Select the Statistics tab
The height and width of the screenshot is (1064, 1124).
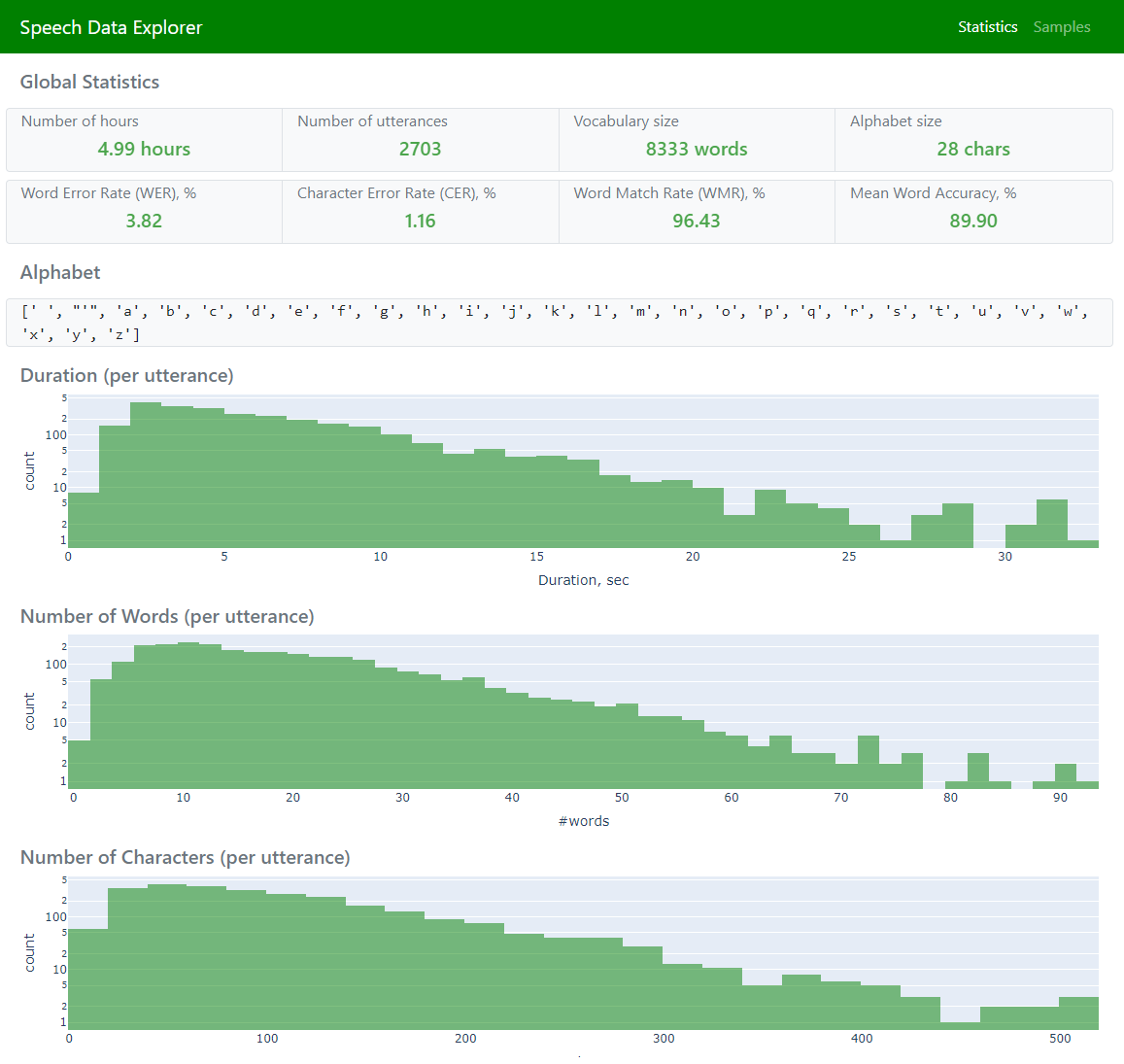click(987, 27)
